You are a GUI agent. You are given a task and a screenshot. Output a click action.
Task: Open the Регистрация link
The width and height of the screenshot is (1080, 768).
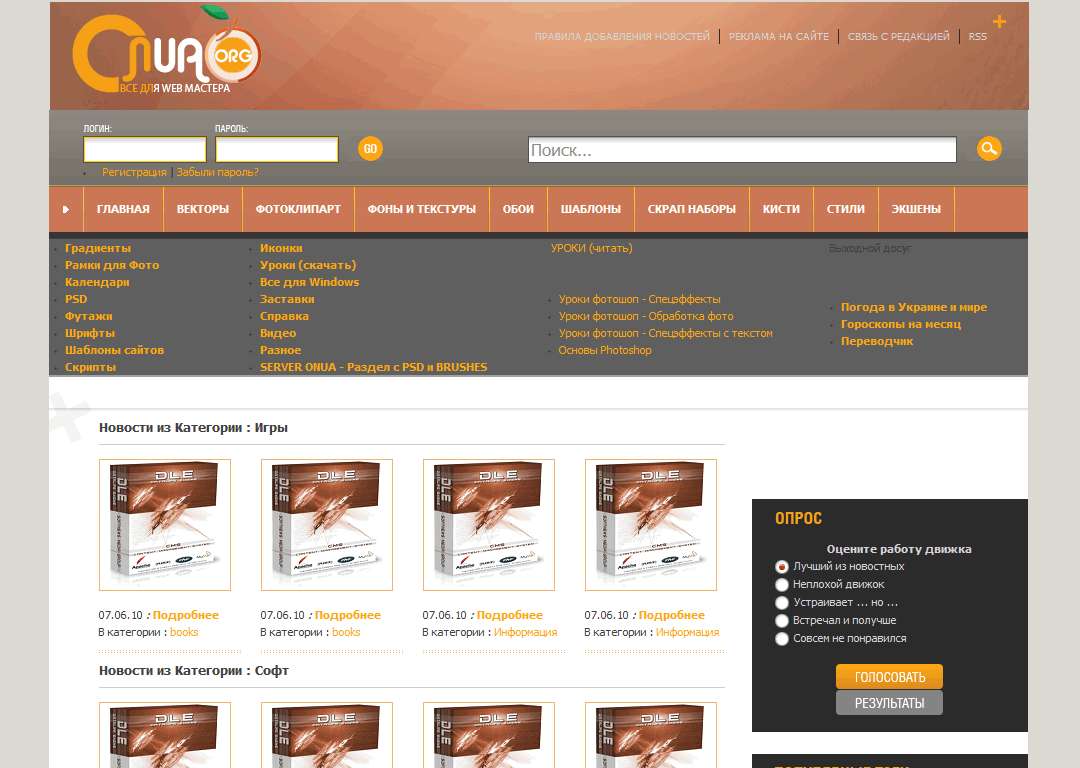(134, 172)
